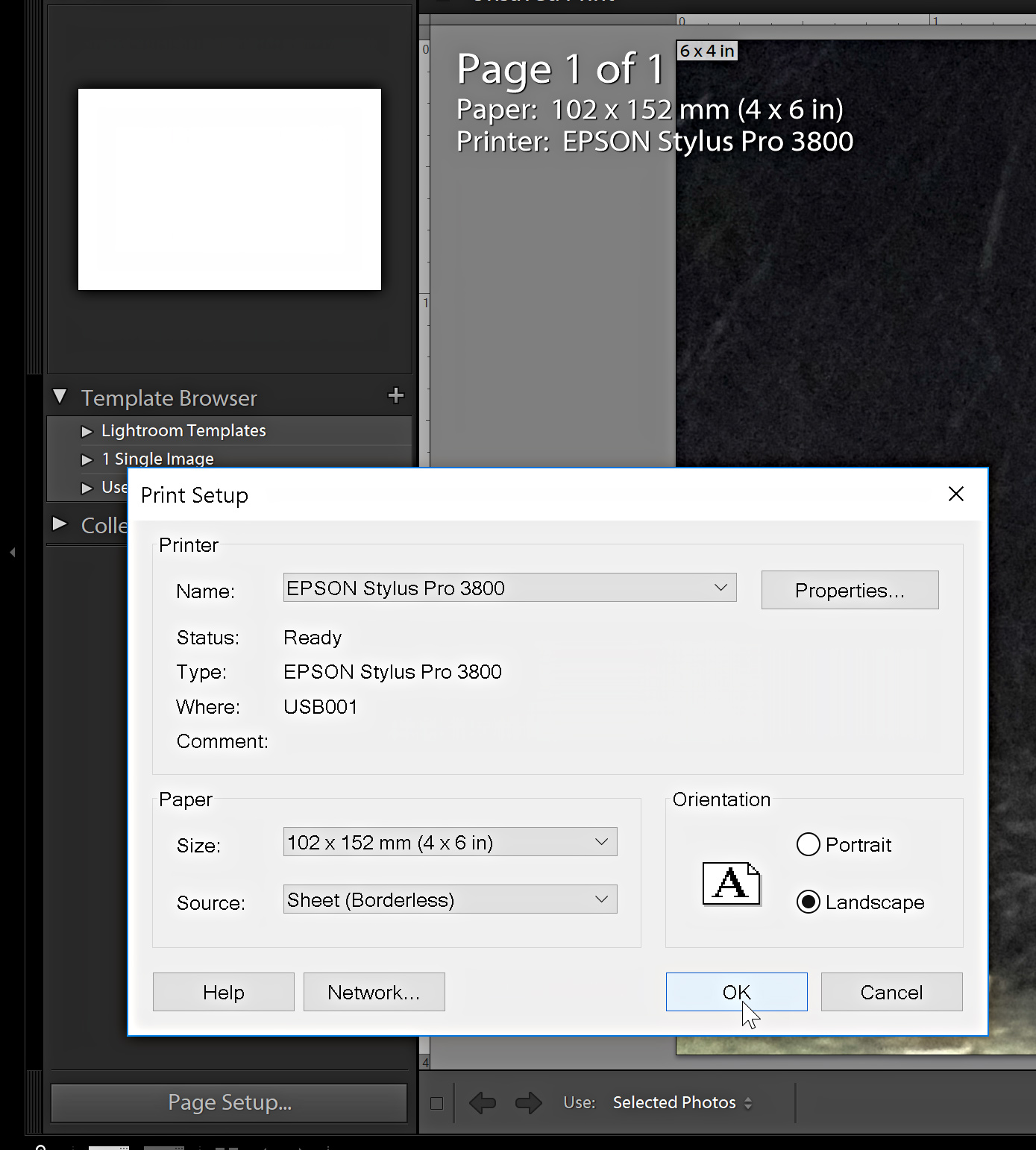This screenshot has height=1150, width=1036.
Task: Click the square page icon left of the arrows
Action: (436, 1102)
